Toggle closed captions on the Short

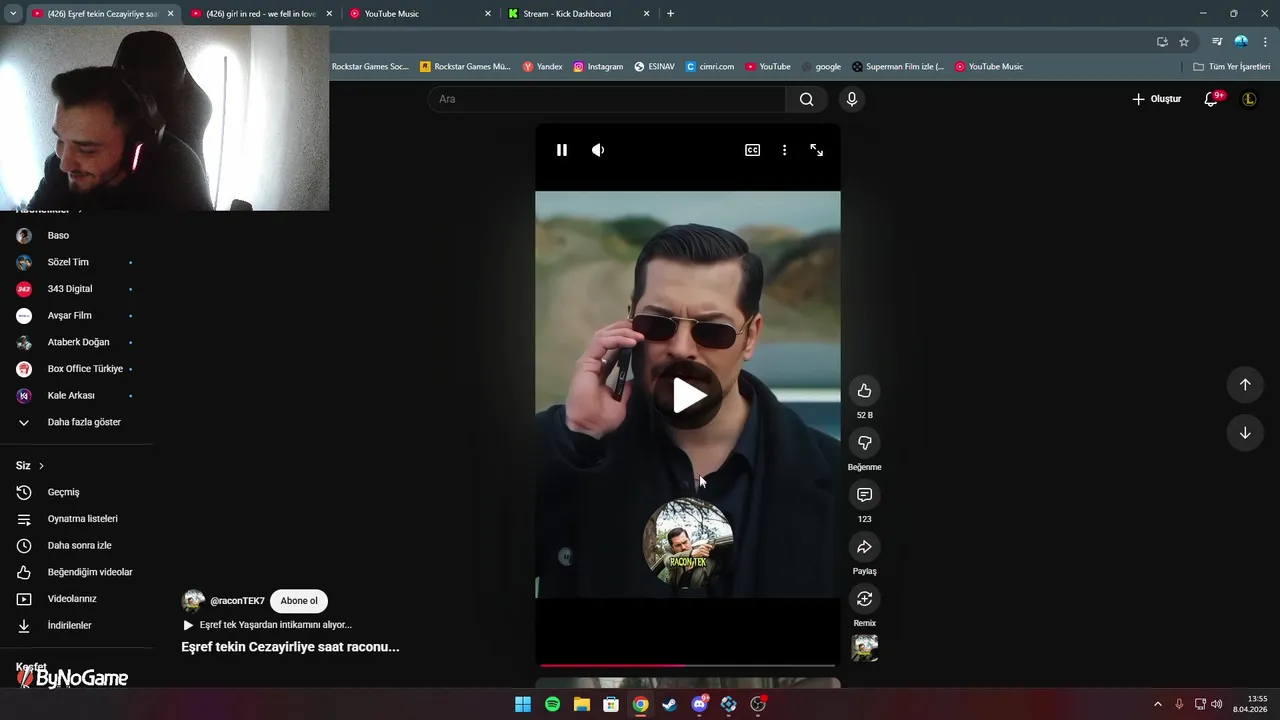pos(752,150)
